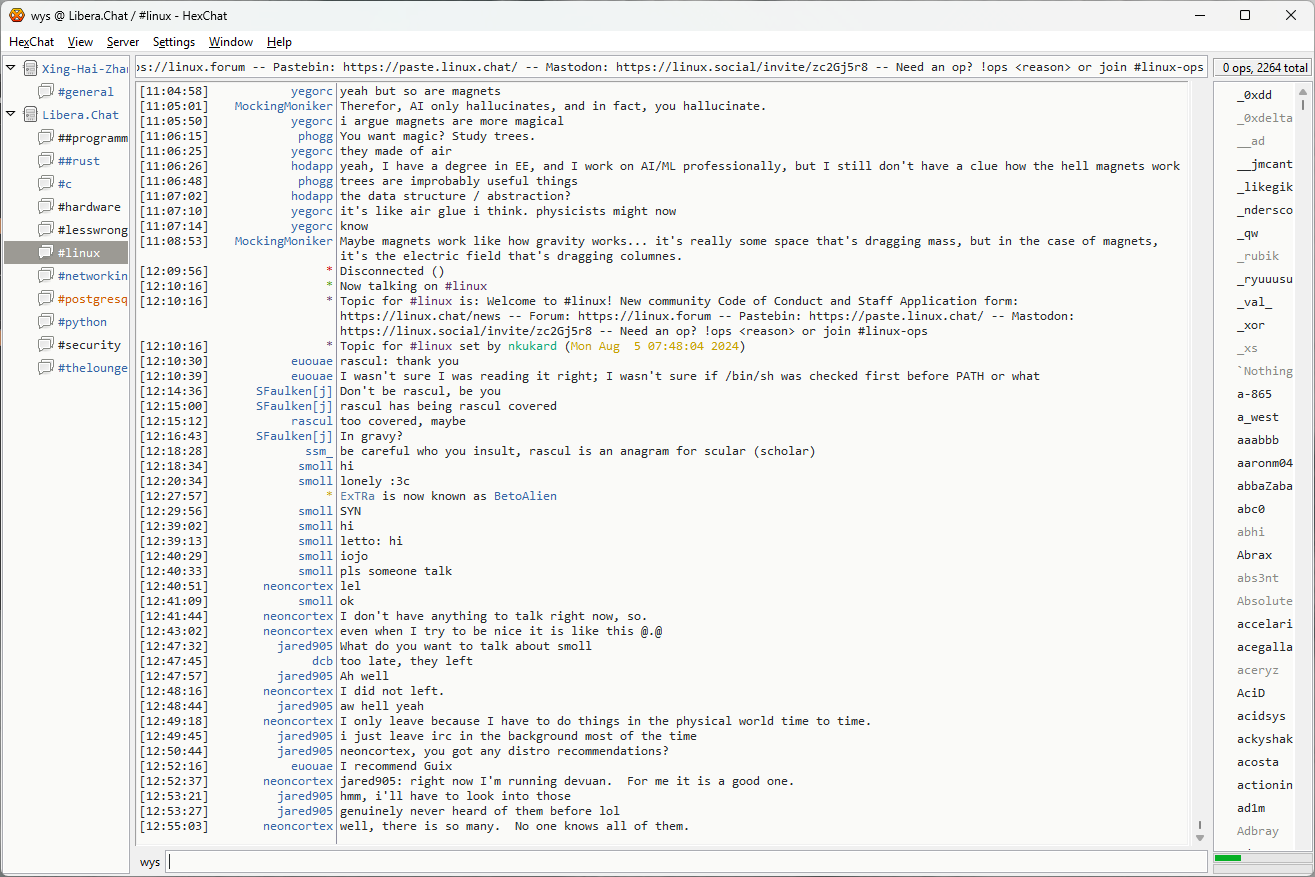Click the green lag meter bar
Image resolution: width=1315 pixels, height=877 pixels.
(1227, 858)
